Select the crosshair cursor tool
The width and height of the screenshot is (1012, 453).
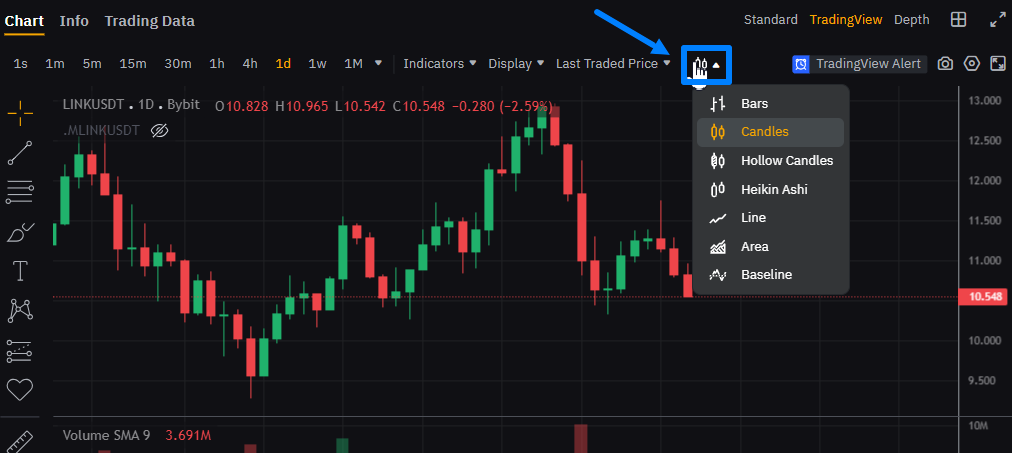(20, 113)
